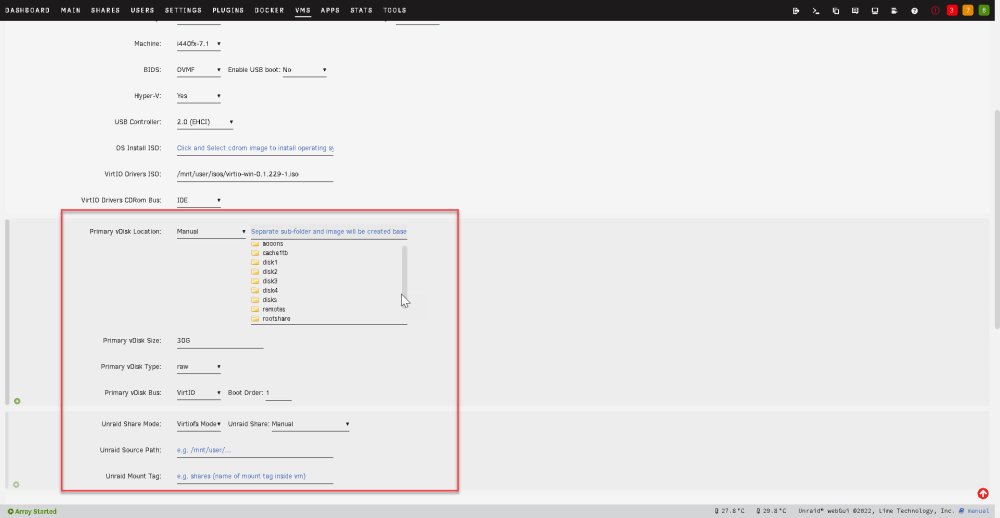Open the Hyper-V dropdown

tap(198, 96)
